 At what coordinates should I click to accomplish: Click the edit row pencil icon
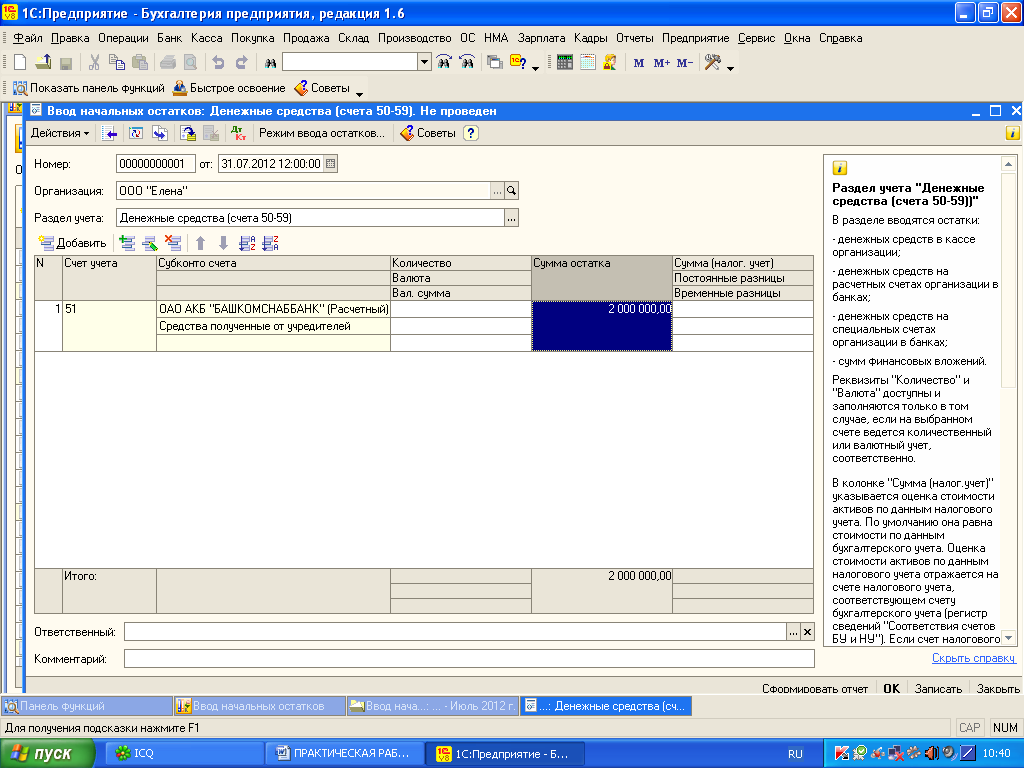click(x=150, y=243)
